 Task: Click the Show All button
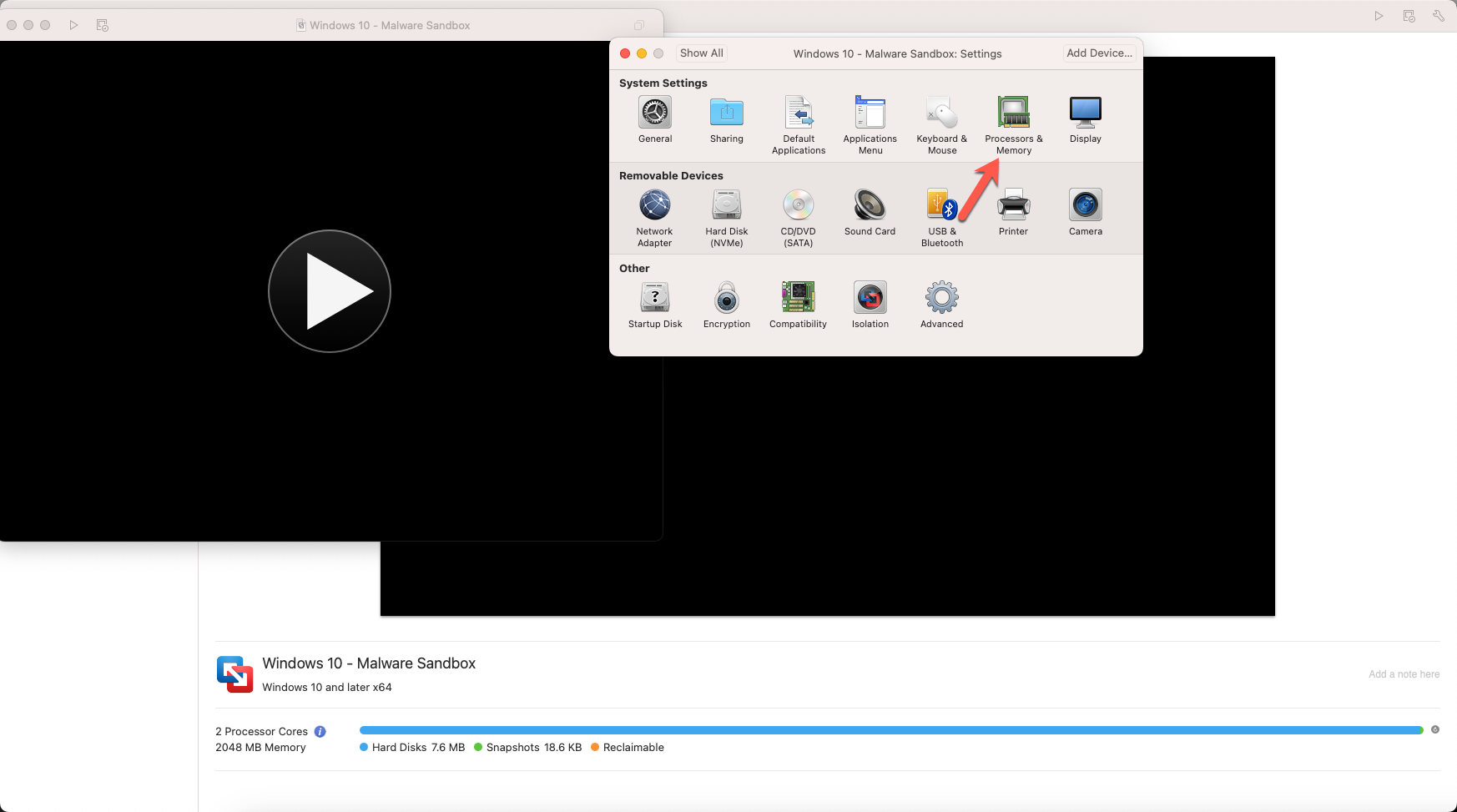pyautogui.click(x=700, y=53)
